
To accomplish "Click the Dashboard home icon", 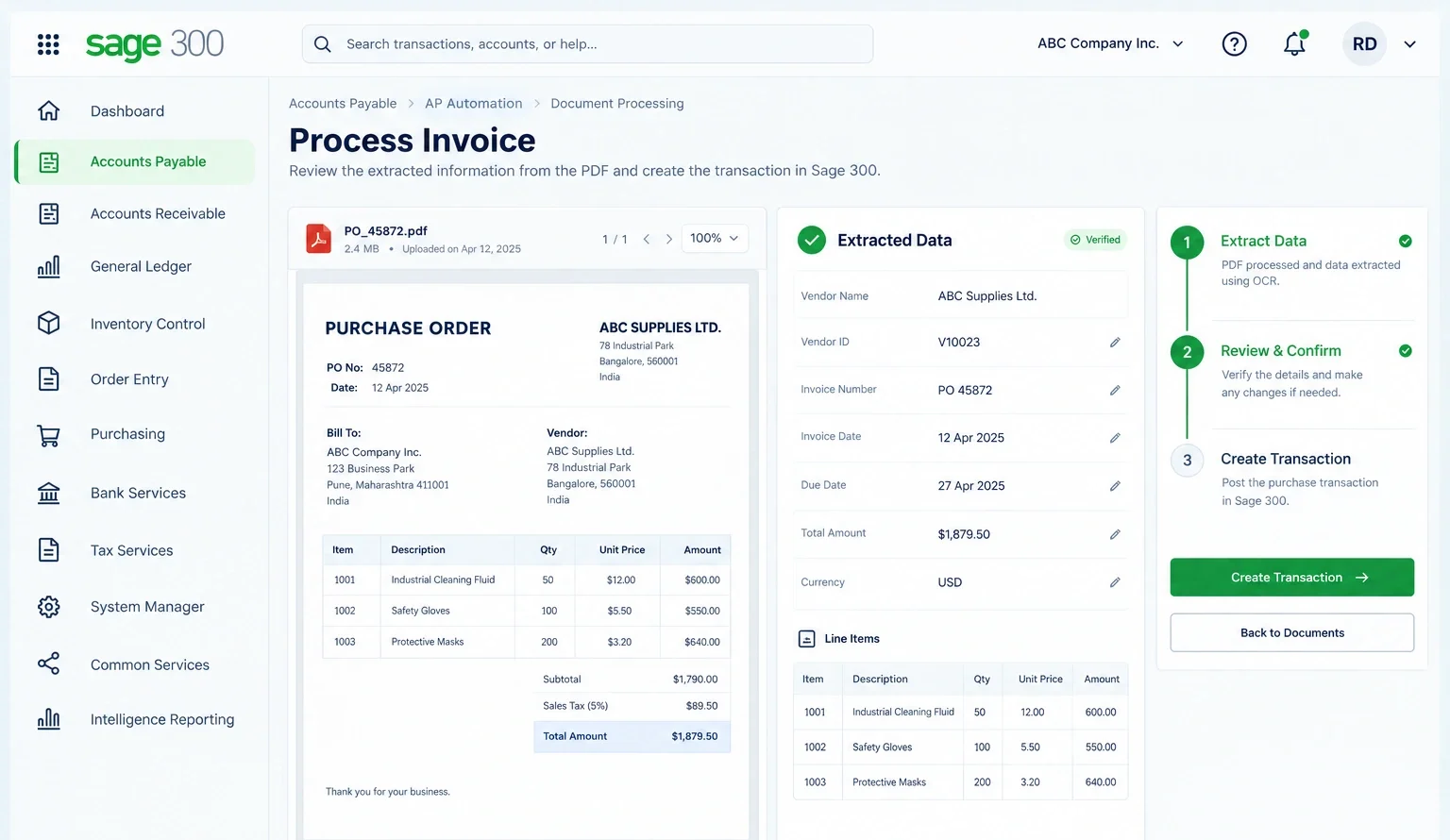I will [49, 111].
